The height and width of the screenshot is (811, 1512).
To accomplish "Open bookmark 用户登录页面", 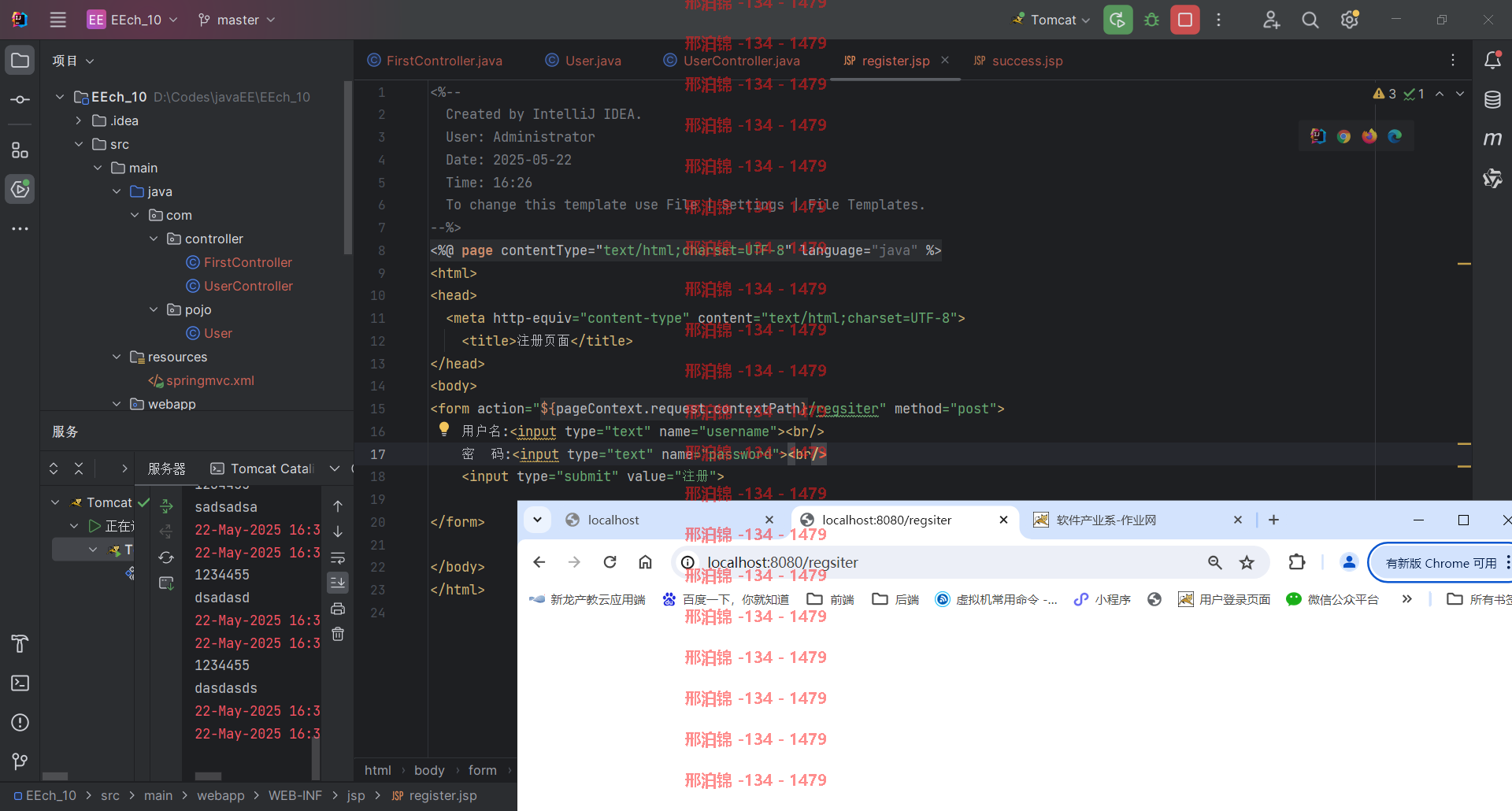I will tap(1224, 599).
